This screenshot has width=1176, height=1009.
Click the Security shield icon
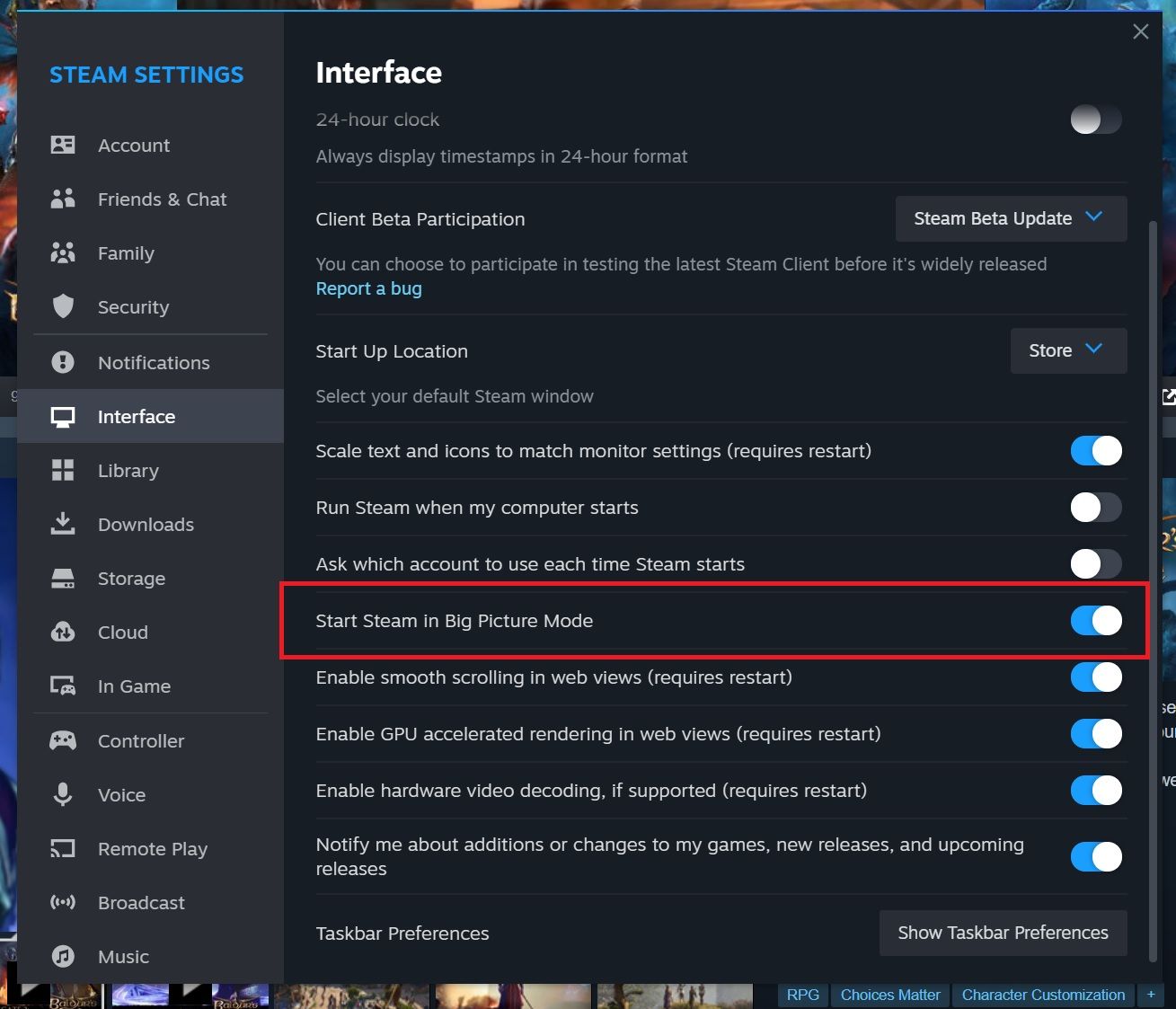pos(63,306)
